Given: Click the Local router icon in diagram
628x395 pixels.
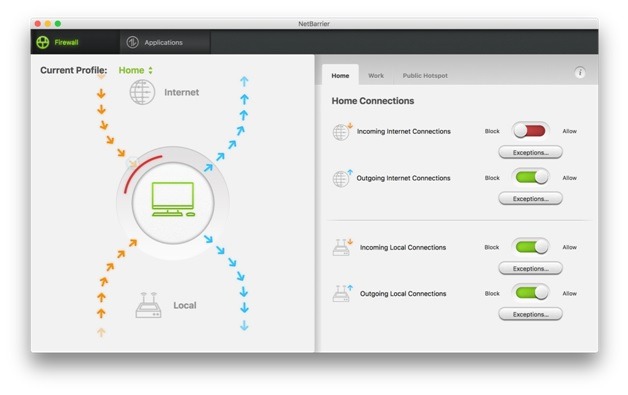Looking at the screenshot, I should click(149, 305).
